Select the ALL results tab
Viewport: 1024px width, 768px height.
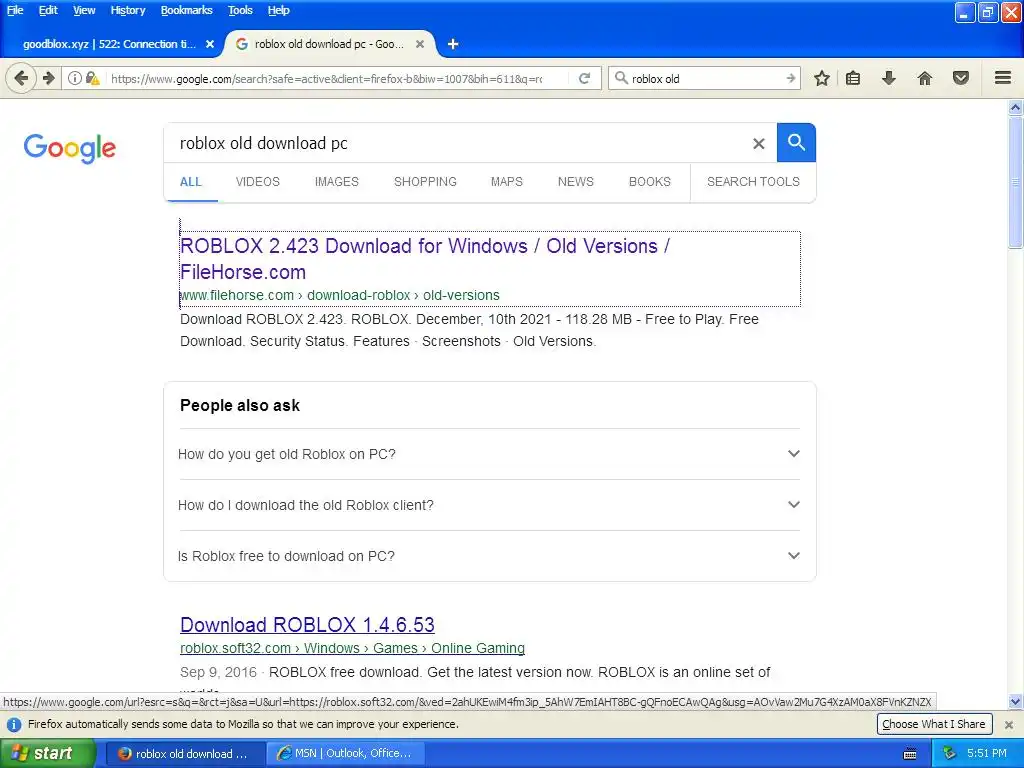(190, 182)
